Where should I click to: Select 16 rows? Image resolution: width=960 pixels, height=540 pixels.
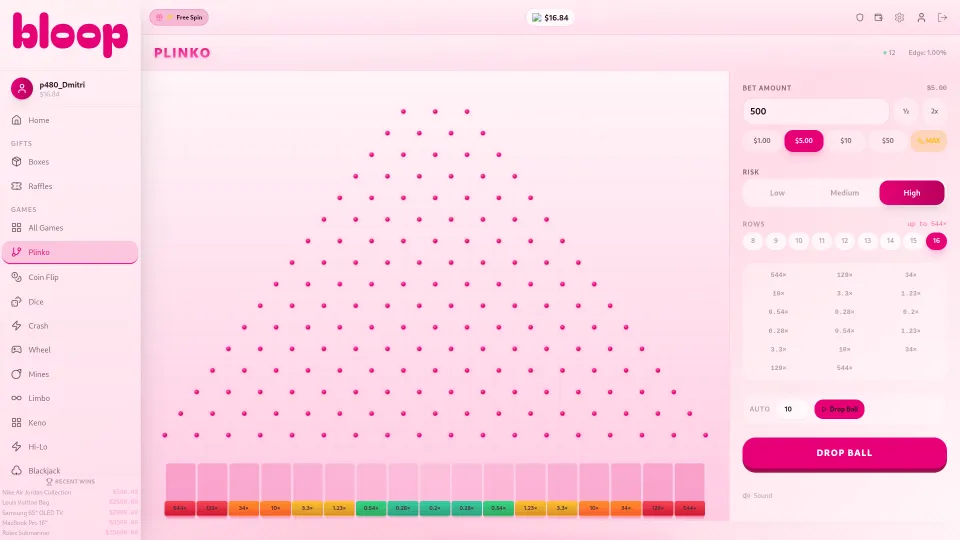(936, 241)
